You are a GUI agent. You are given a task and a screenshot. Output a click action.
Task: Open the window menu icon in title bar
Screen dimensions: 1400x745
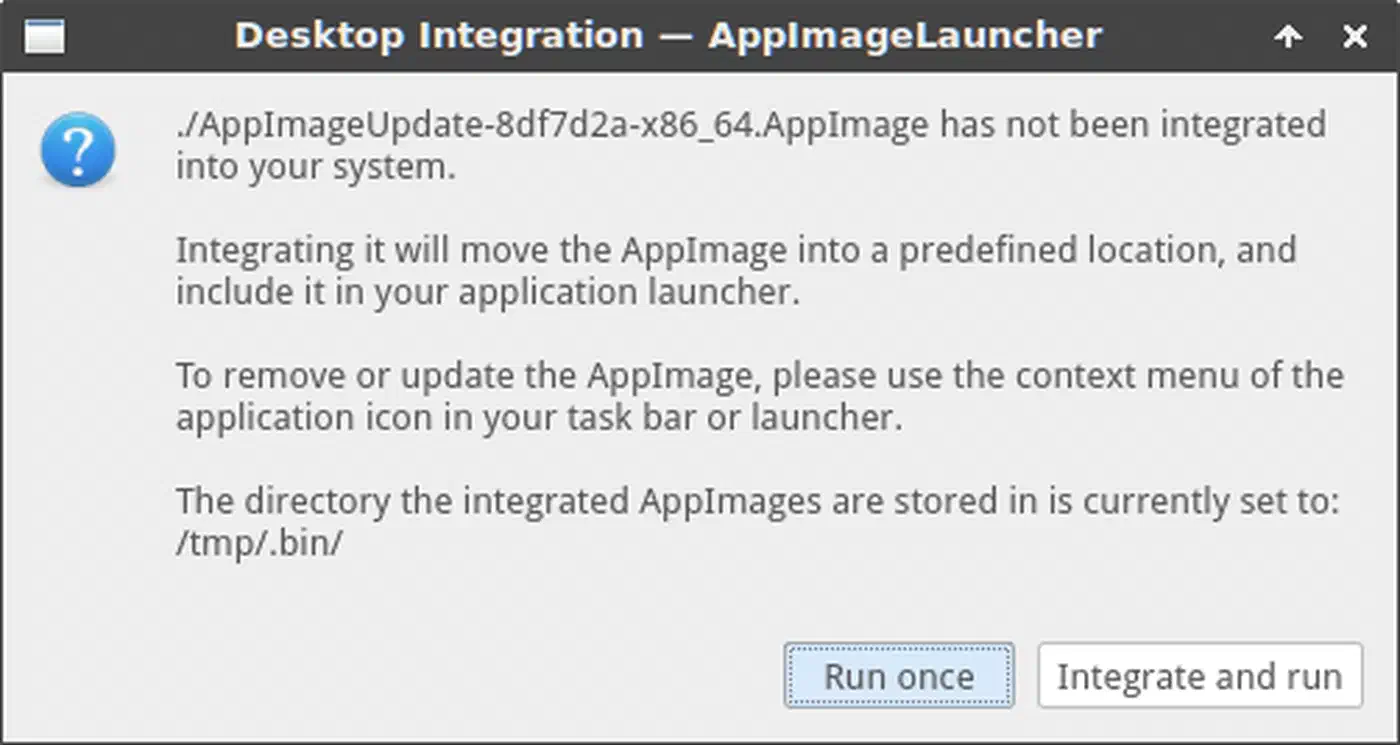click(x=43, y=37)
